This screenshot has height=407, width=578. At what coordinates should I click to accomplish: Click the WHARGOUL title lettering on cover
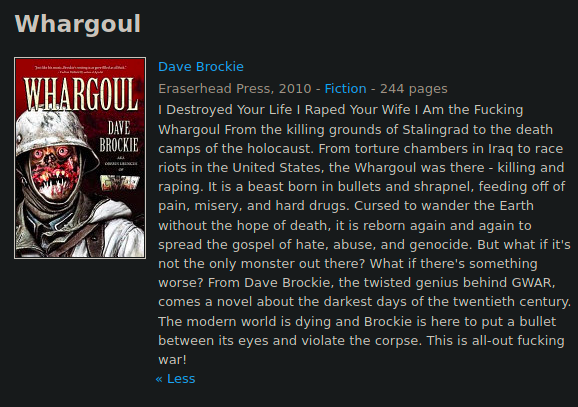(x=81, y=93)
